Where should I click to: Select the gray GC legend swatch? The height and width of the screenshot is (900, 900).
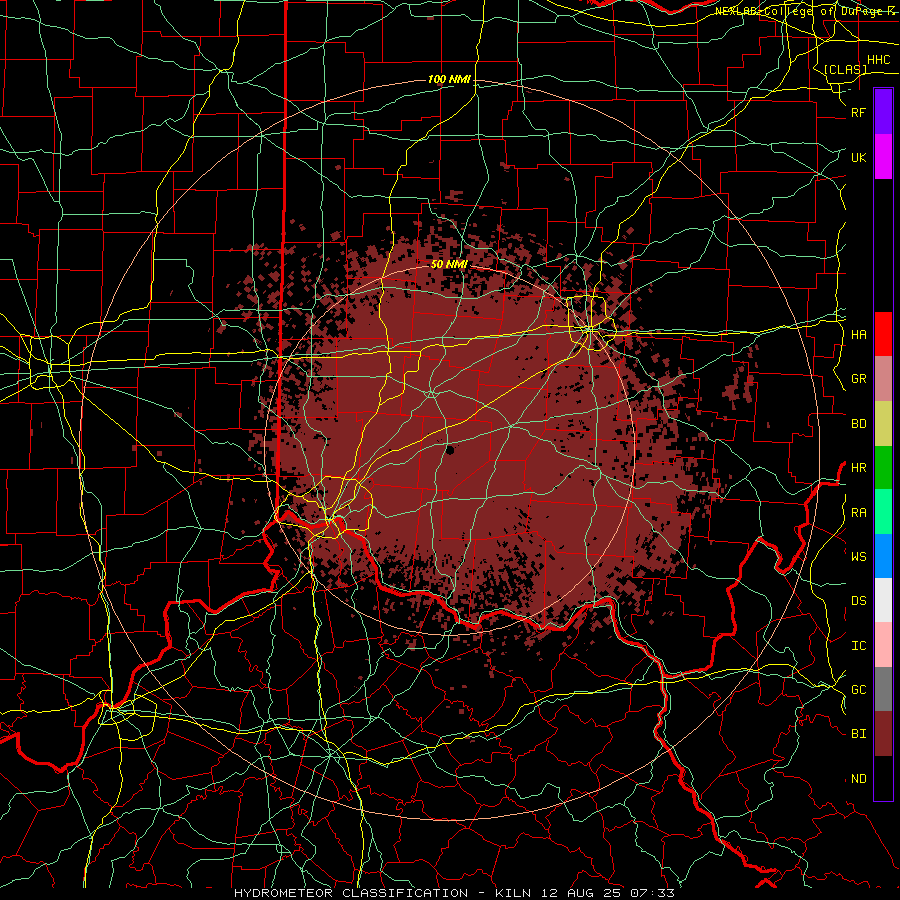click(x=883, y=689)
